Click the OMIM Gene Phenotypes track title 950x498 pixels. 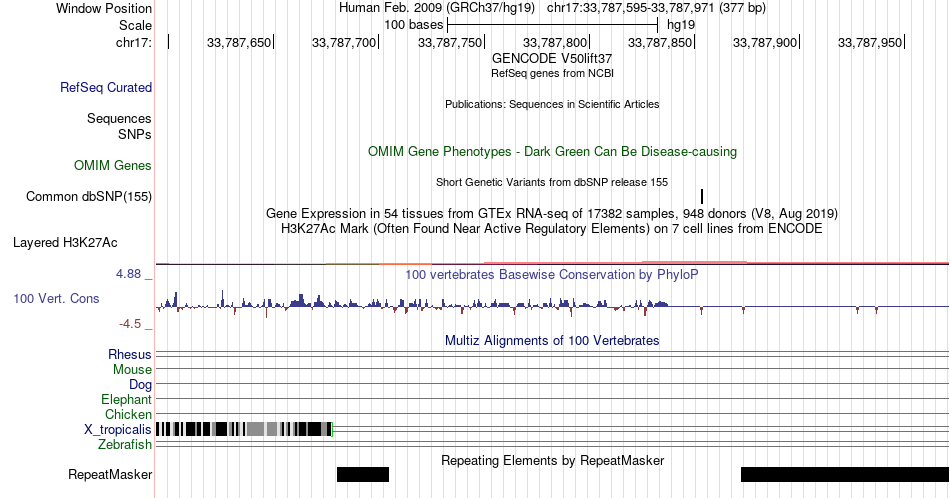coord(553,151)
